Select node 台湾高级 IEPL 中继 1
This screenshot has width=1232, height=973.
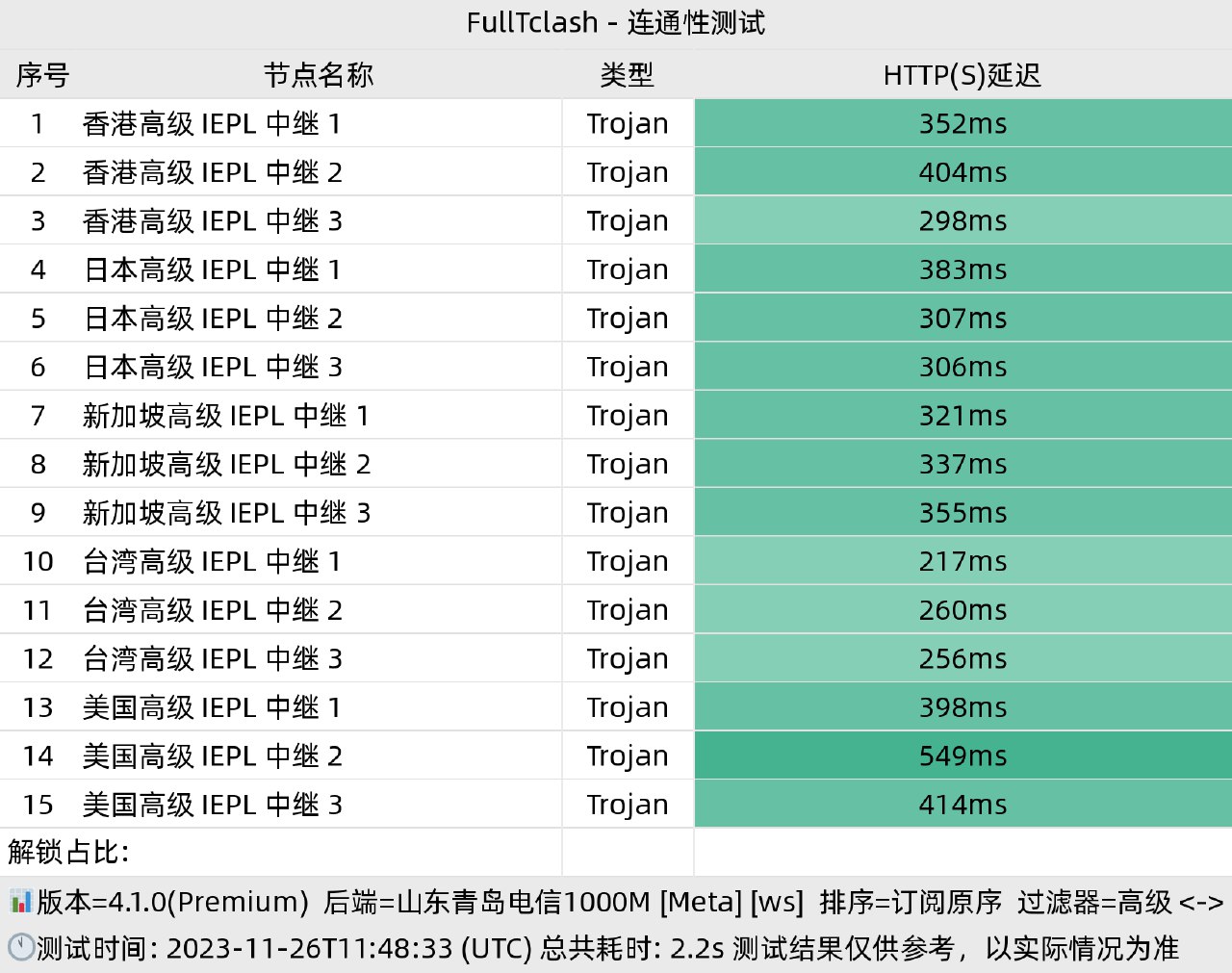click(x=212, y=561)
